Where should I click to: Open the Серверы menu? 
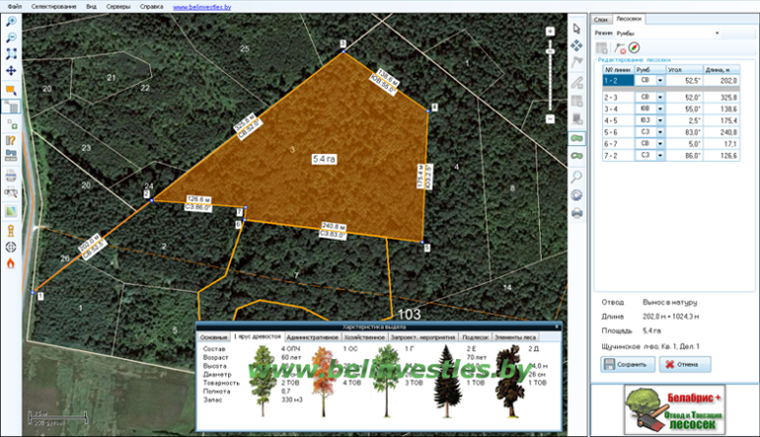coord(118,7)
